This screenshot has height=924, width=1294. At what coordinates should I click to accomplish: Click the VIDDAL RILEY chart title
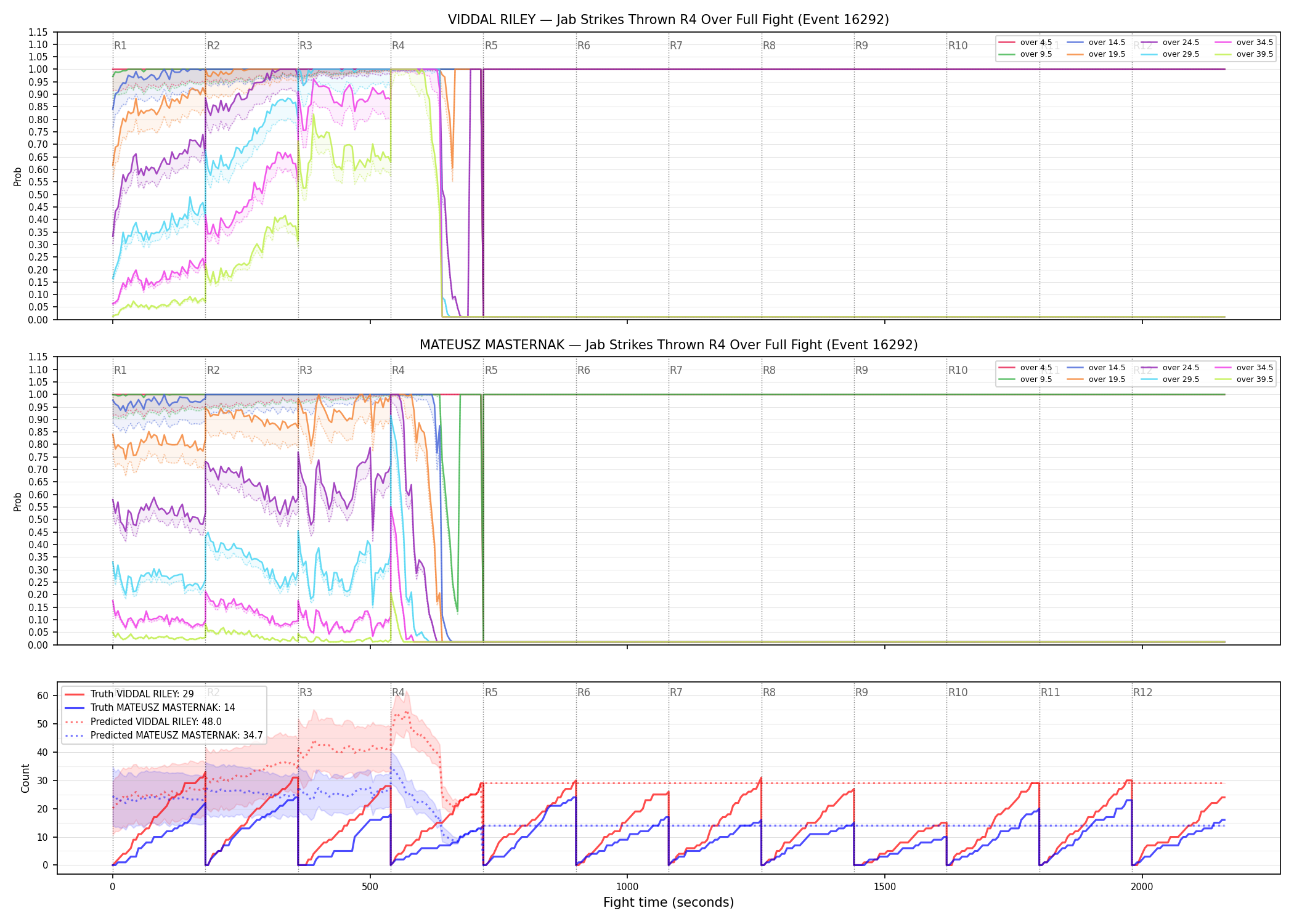[x=669, y=20]
